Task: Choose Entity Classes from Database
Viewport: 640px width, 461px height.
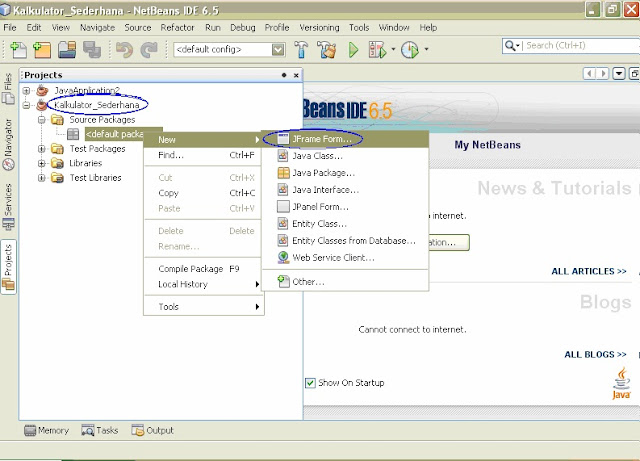Action: (345, 241)
